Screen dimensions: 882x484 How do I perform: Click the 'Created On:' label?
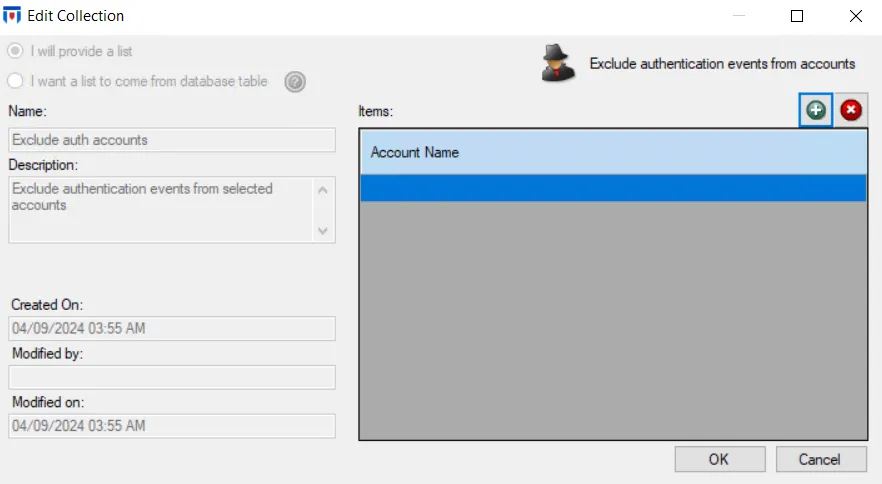coord(47,305)
